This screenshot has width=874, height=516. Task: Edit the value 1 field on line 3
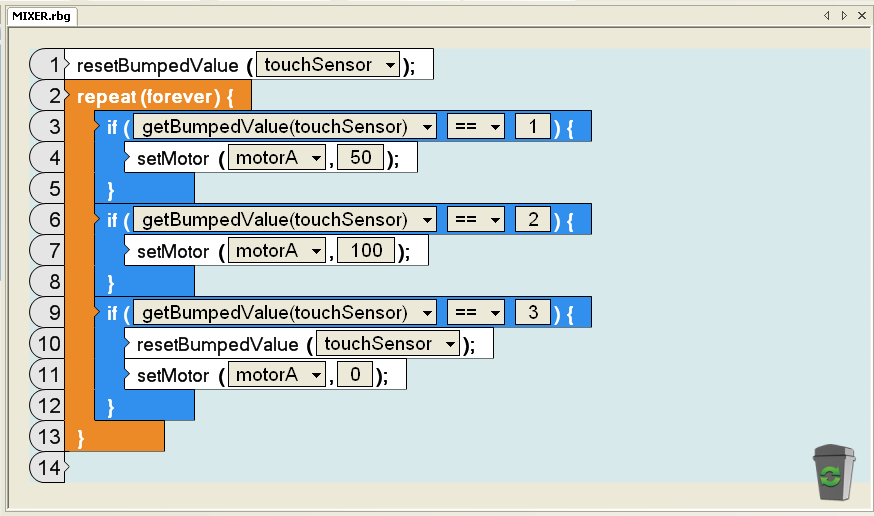point(533,126)
